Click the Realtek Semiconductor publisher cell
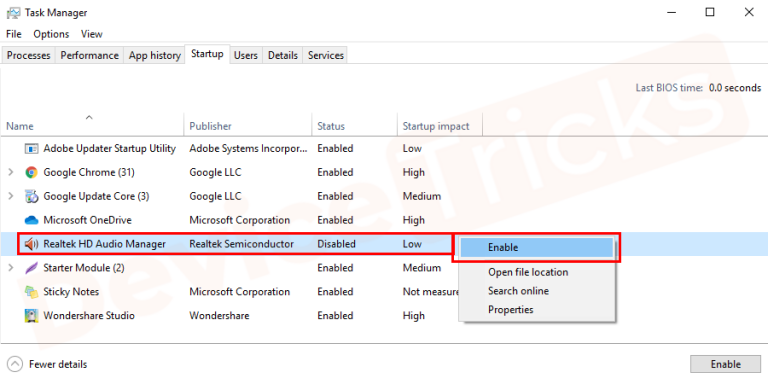This screenshot has width=768, height=384. 241,244
